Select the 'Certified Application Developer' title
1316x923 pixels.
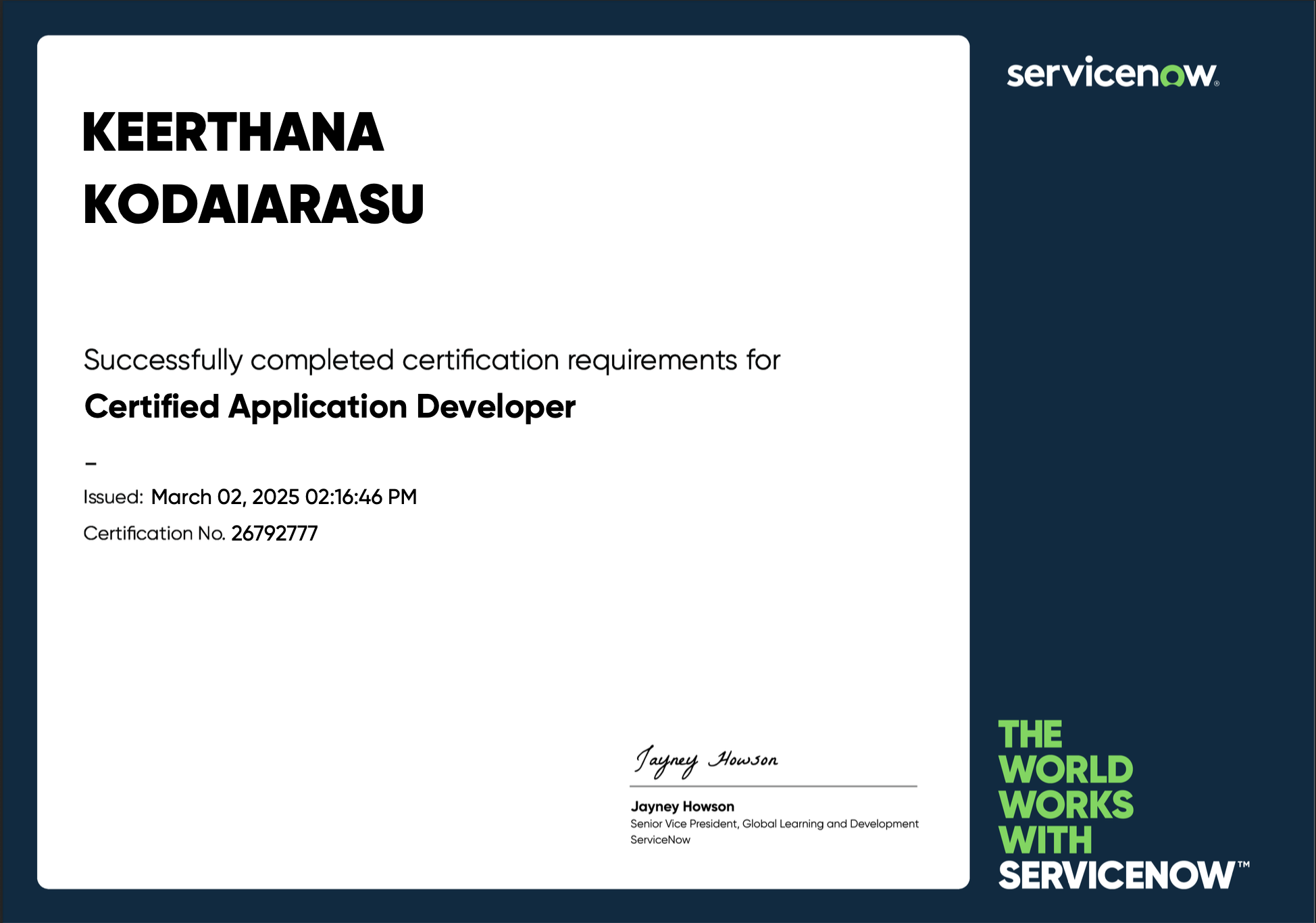(330, 407)
